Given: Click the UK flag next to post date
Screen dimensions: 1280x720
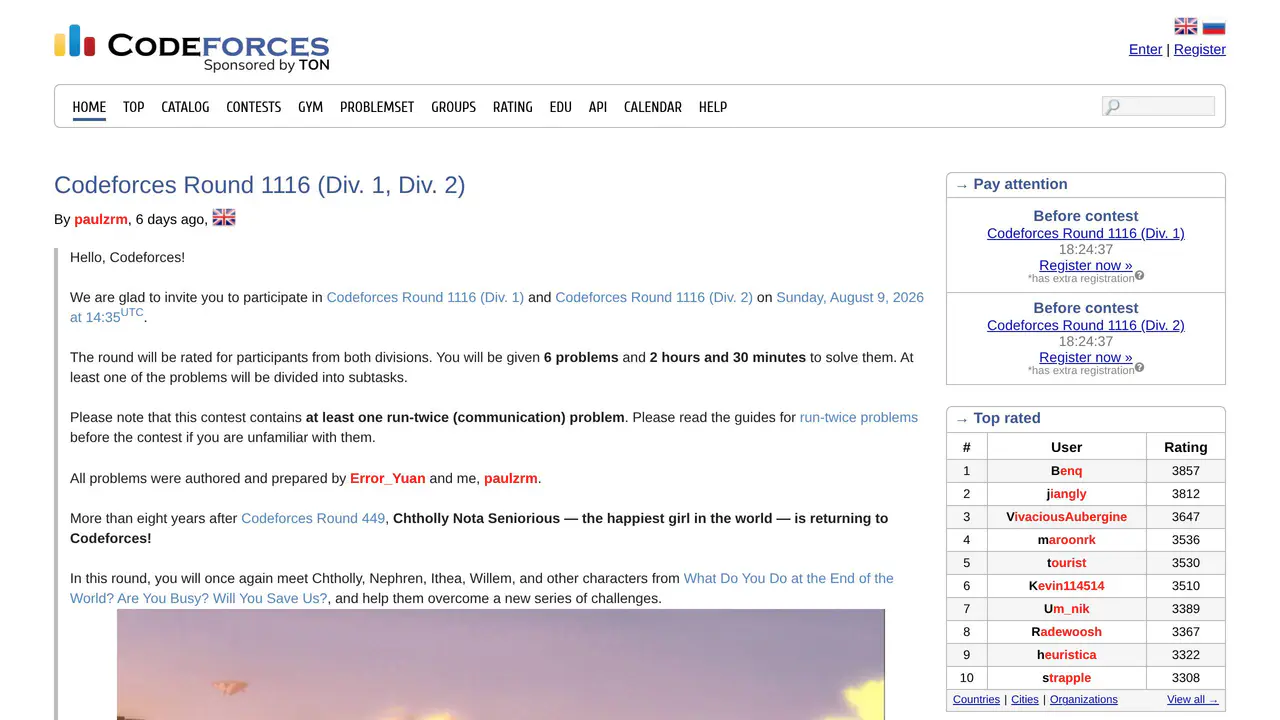Looking at the screenshot, I should (224, 217).
